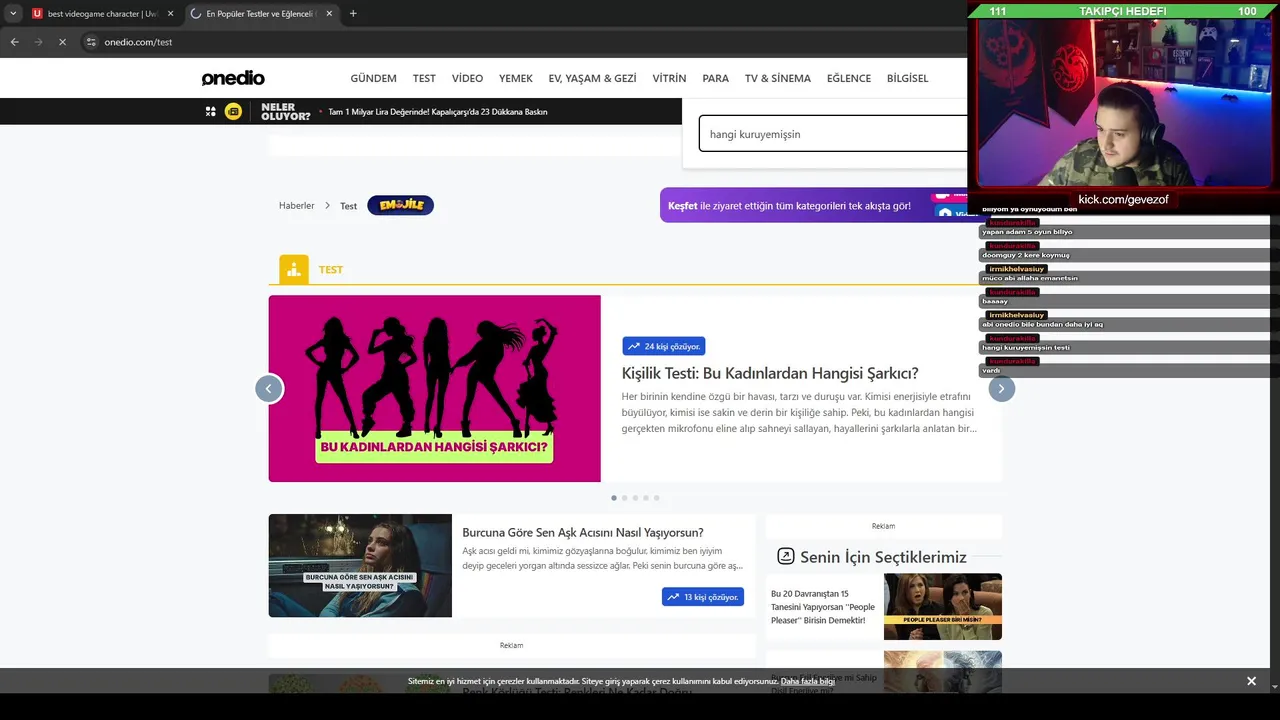
Task: Close the 'En Popüler Testler' tab
Action: click(330, 14)
